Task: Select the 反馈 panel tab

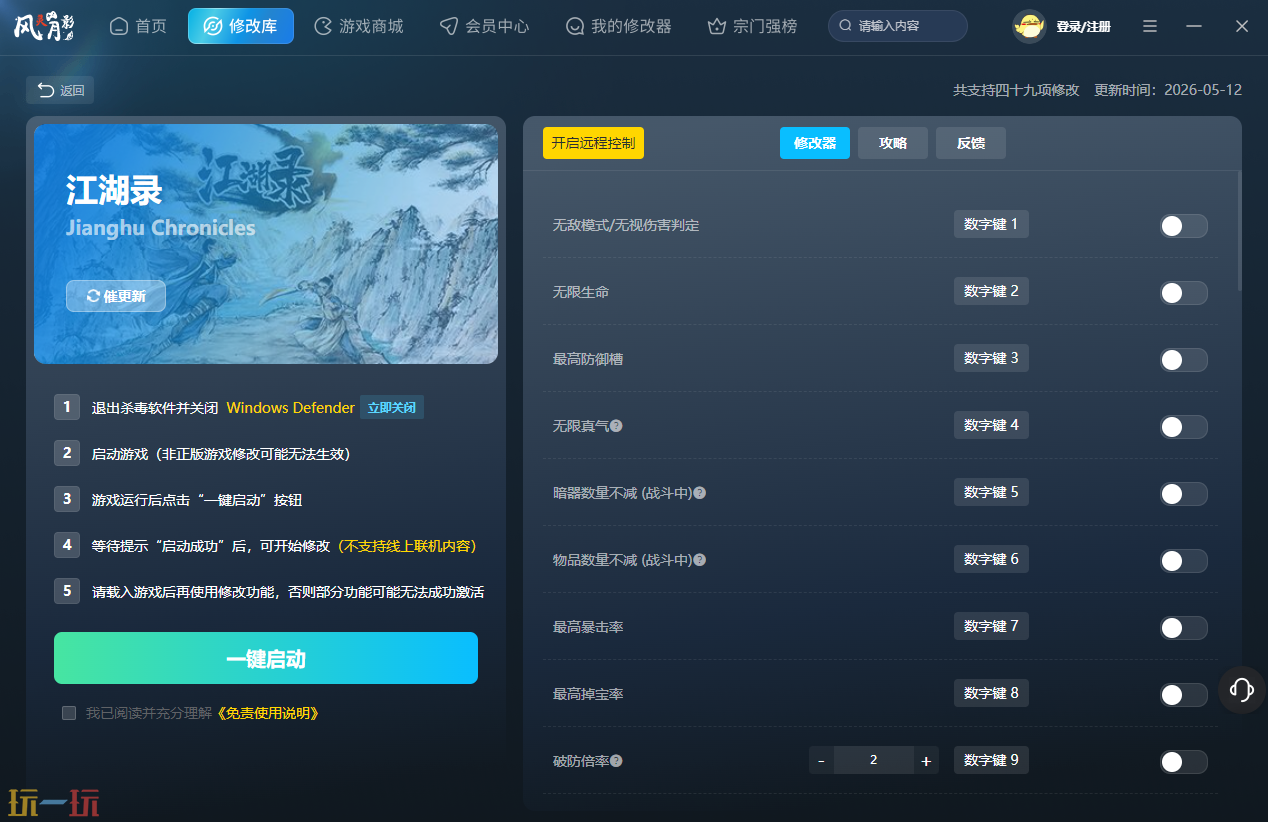Action: point(971,143)
